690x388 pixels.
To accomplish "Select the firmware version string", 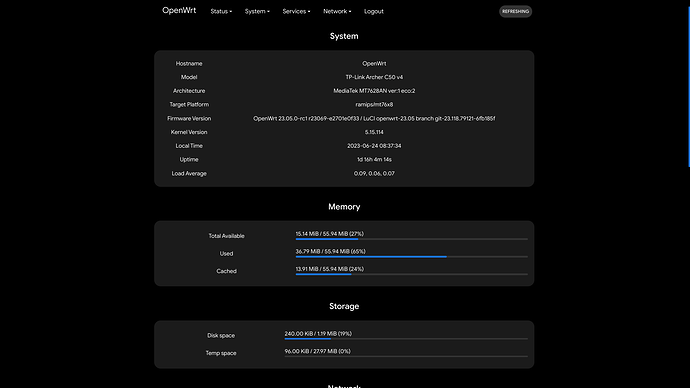I will coord(374,118).
